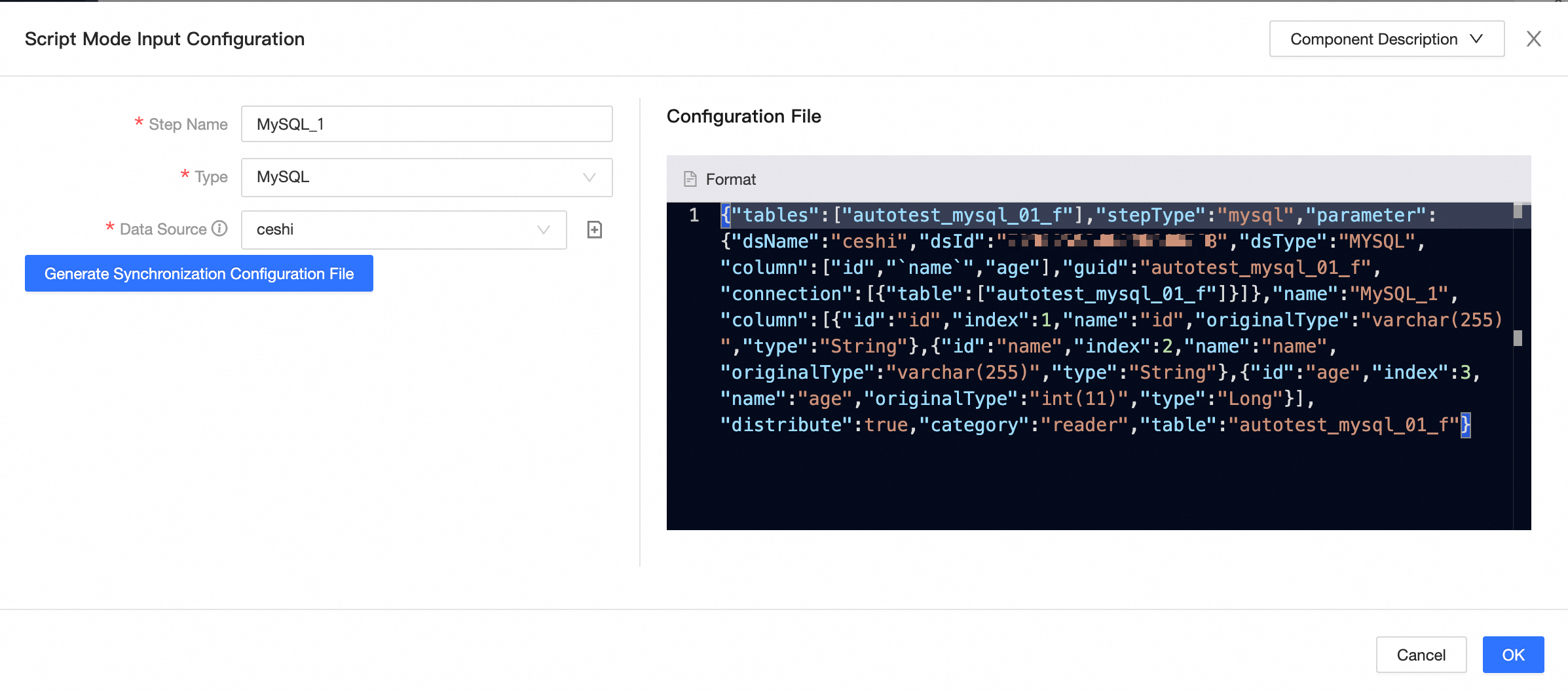Click the Data Source field label
Viewport: 1568px width, 692px height.
163,229
